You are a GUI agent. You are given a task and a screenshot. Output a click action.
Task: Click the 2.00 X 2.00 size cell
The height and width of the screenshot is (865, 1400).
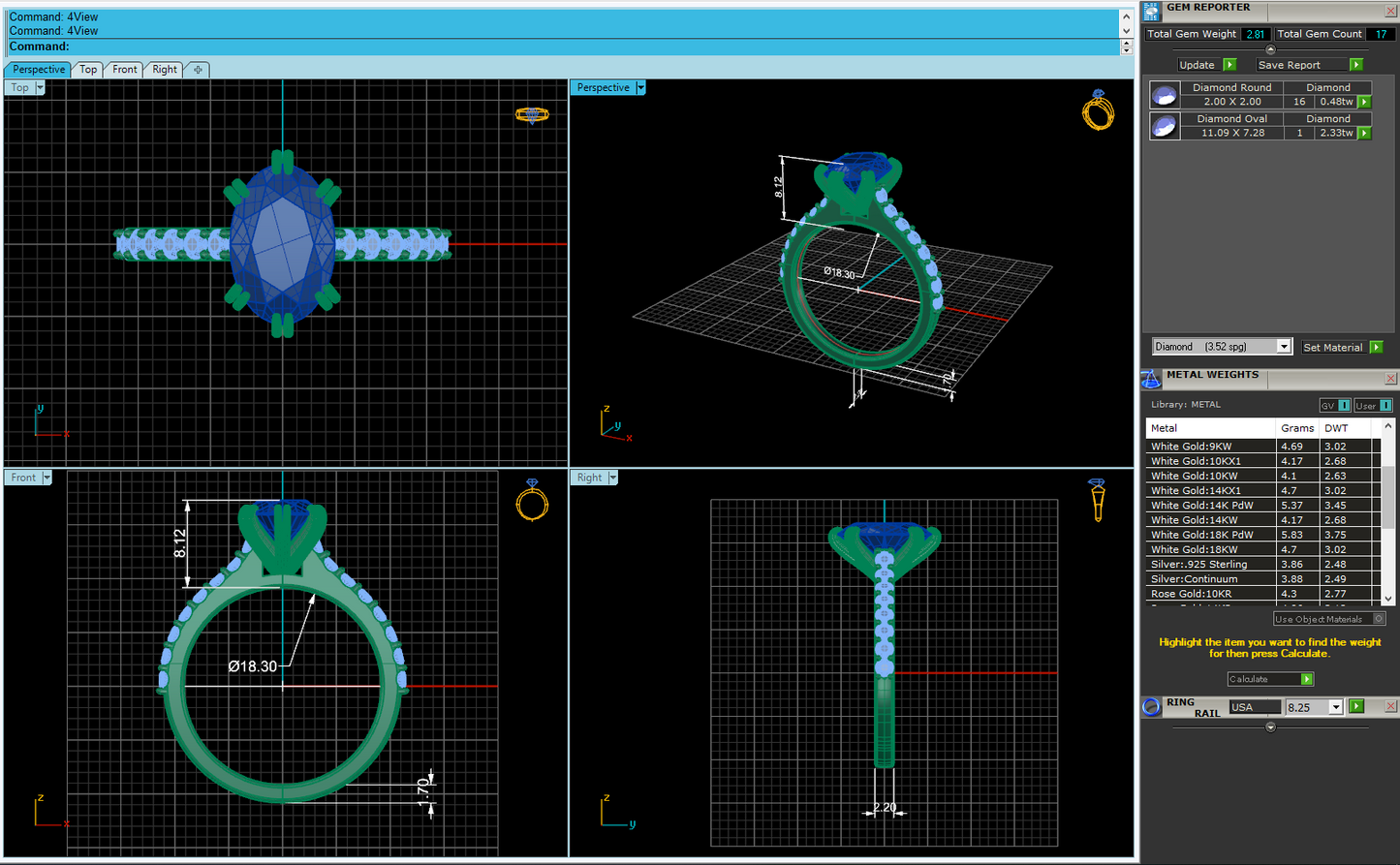coord(1232,102)
